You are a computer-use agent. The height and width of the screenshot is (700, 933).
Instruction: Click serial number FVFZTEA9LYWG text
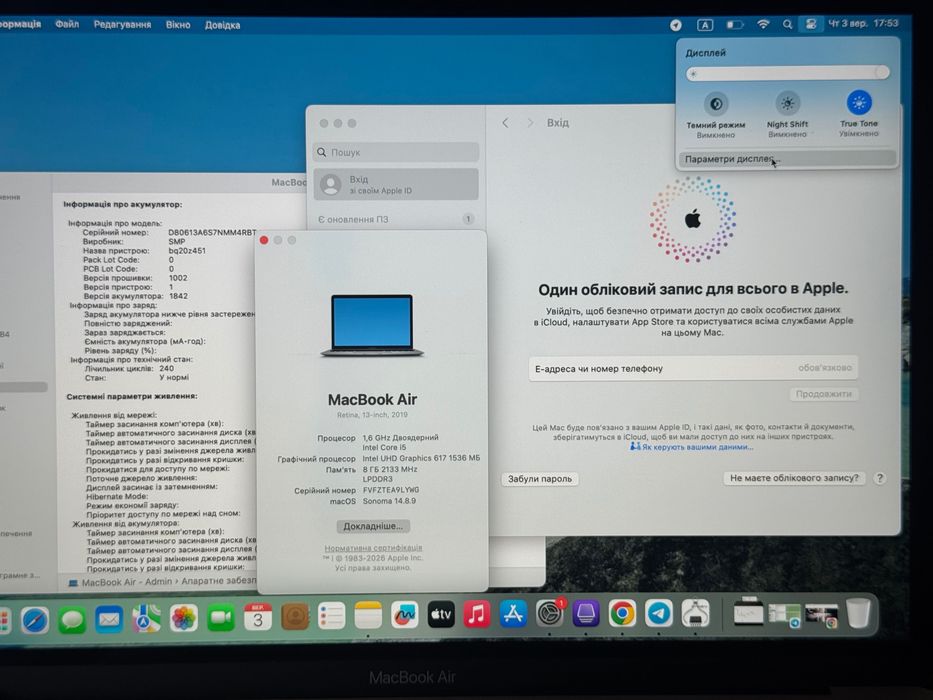tap(391, 490)
